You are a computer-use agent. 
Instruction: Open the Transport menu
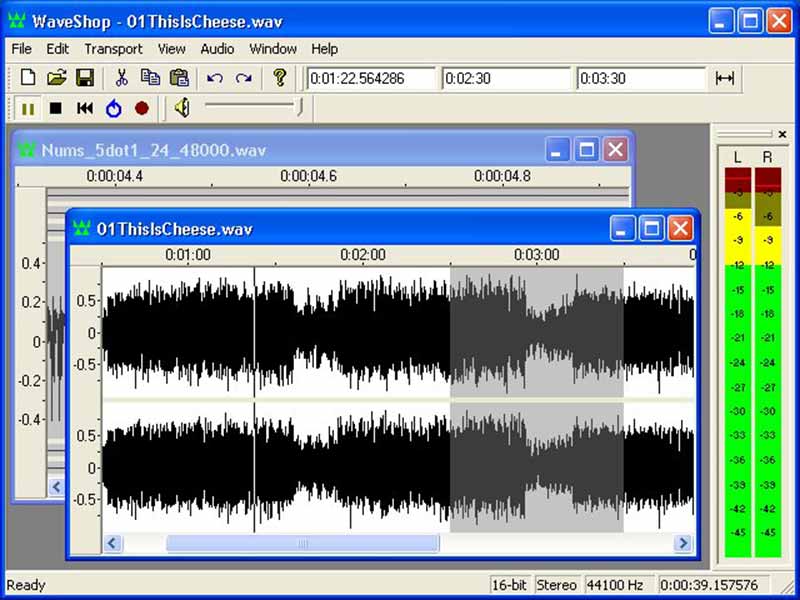tap(113, 48)
